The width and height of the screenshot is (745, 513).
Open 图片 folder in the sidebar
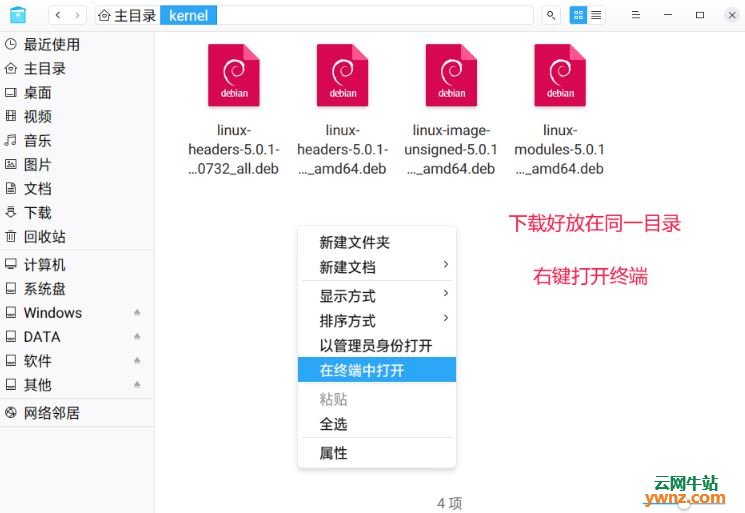tap(77, 164)
